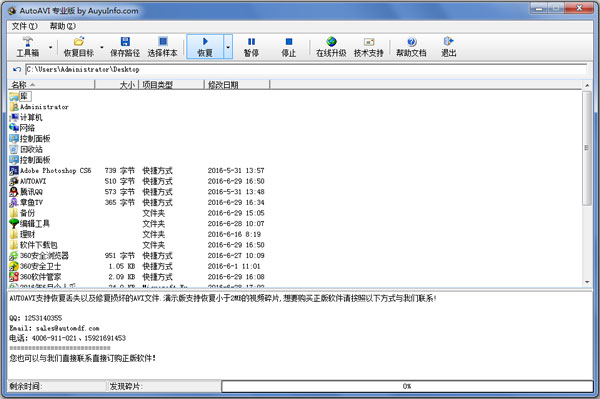The height and width of the screenshot is (399, 600).
Task: Select the 软件下载包 folder
Action: [33, 245]
